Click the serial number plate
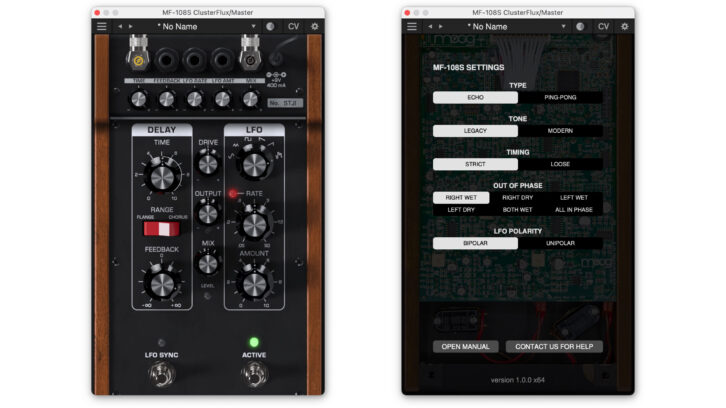726x408 pixels. [x=285, y=103]
